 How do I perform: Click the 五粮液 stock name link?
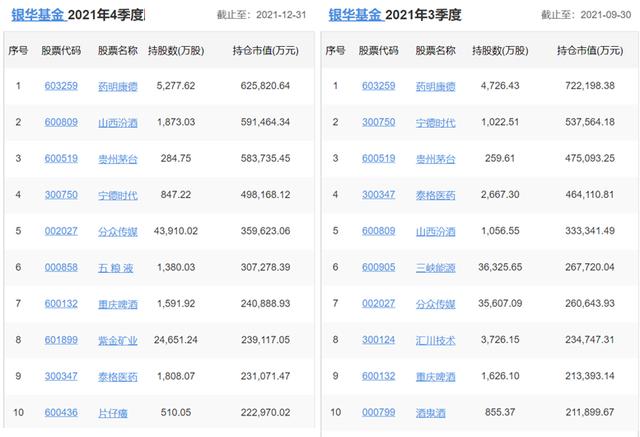click(116, 268)
